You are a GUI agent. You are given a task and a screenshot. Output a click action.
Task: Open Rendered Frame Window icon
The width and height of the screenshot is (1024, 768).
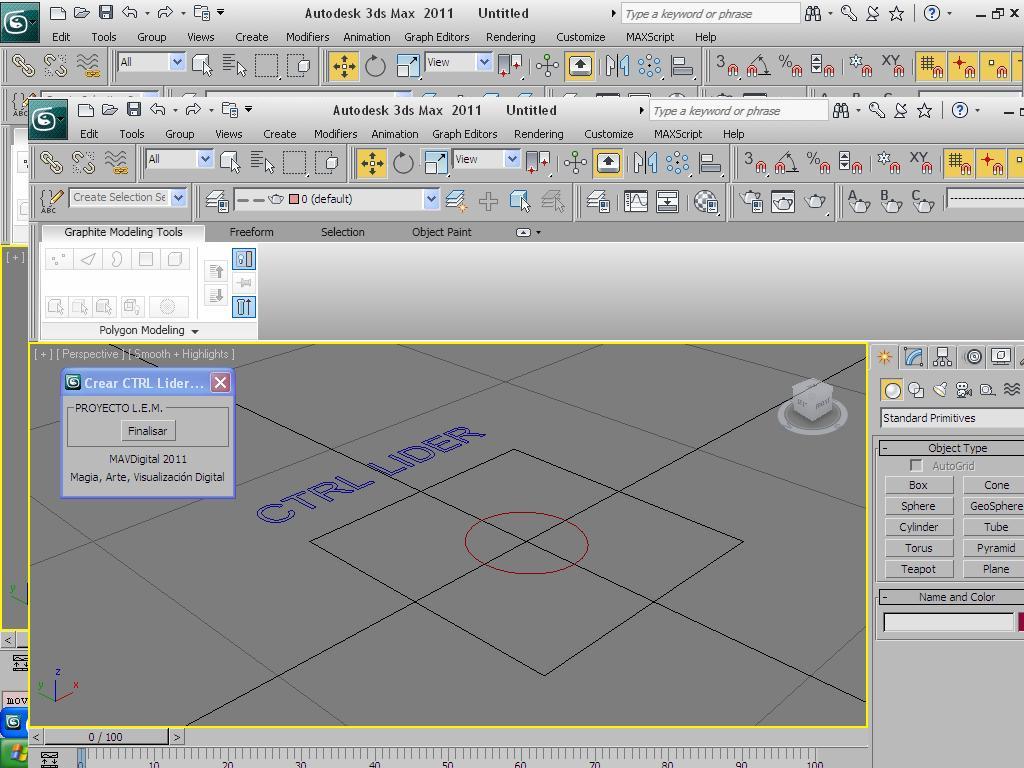click(782, 200)
